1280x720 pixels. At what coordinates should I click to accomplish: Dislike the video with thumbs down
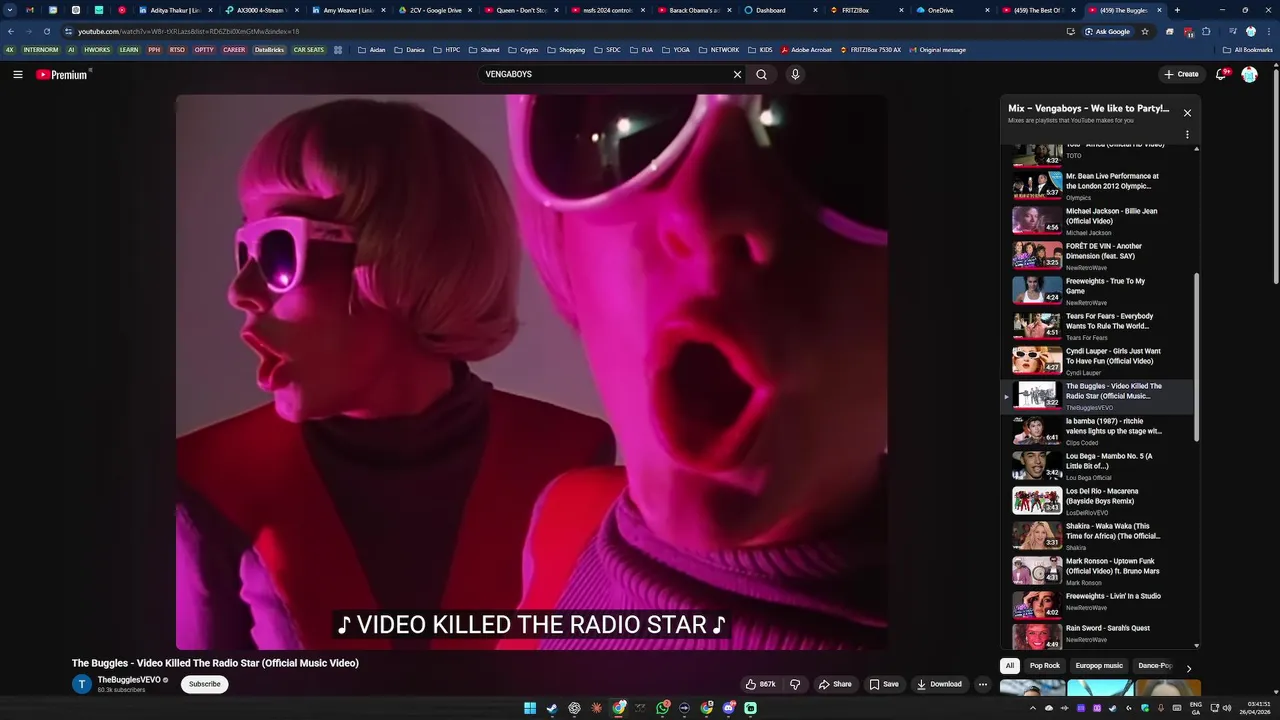click(795, 684)
